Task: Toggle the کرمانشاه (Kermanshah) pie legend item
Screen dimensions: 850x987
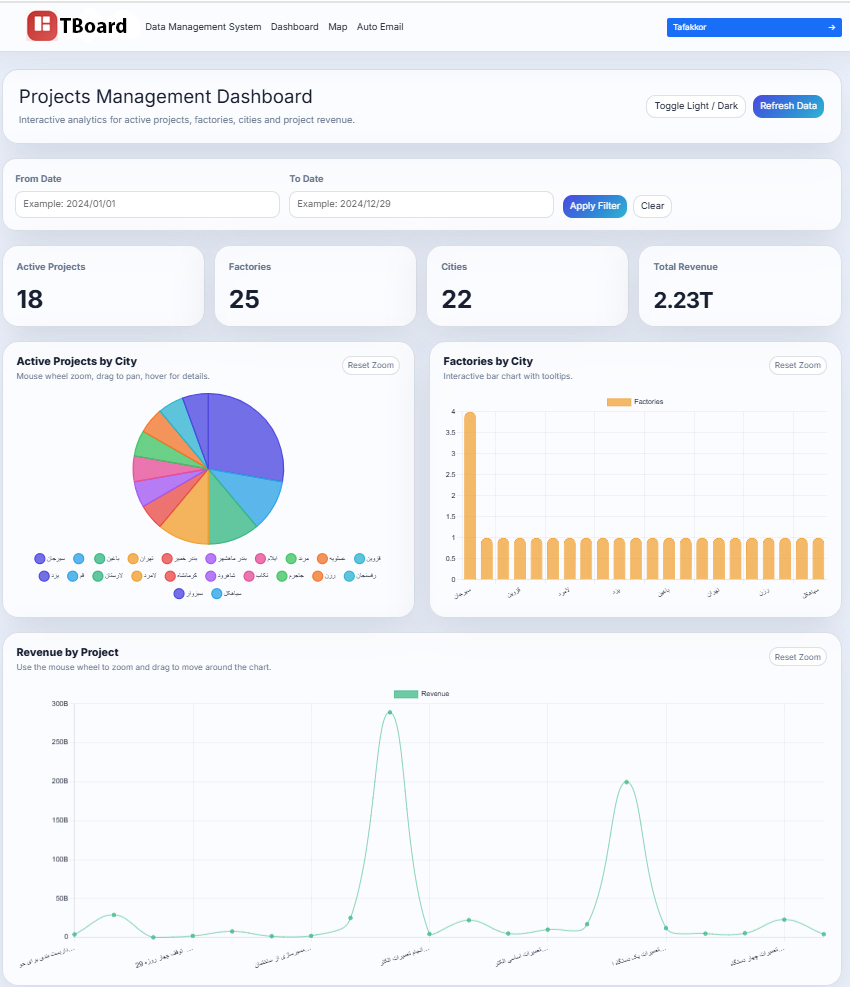Action: click(181, 576)
